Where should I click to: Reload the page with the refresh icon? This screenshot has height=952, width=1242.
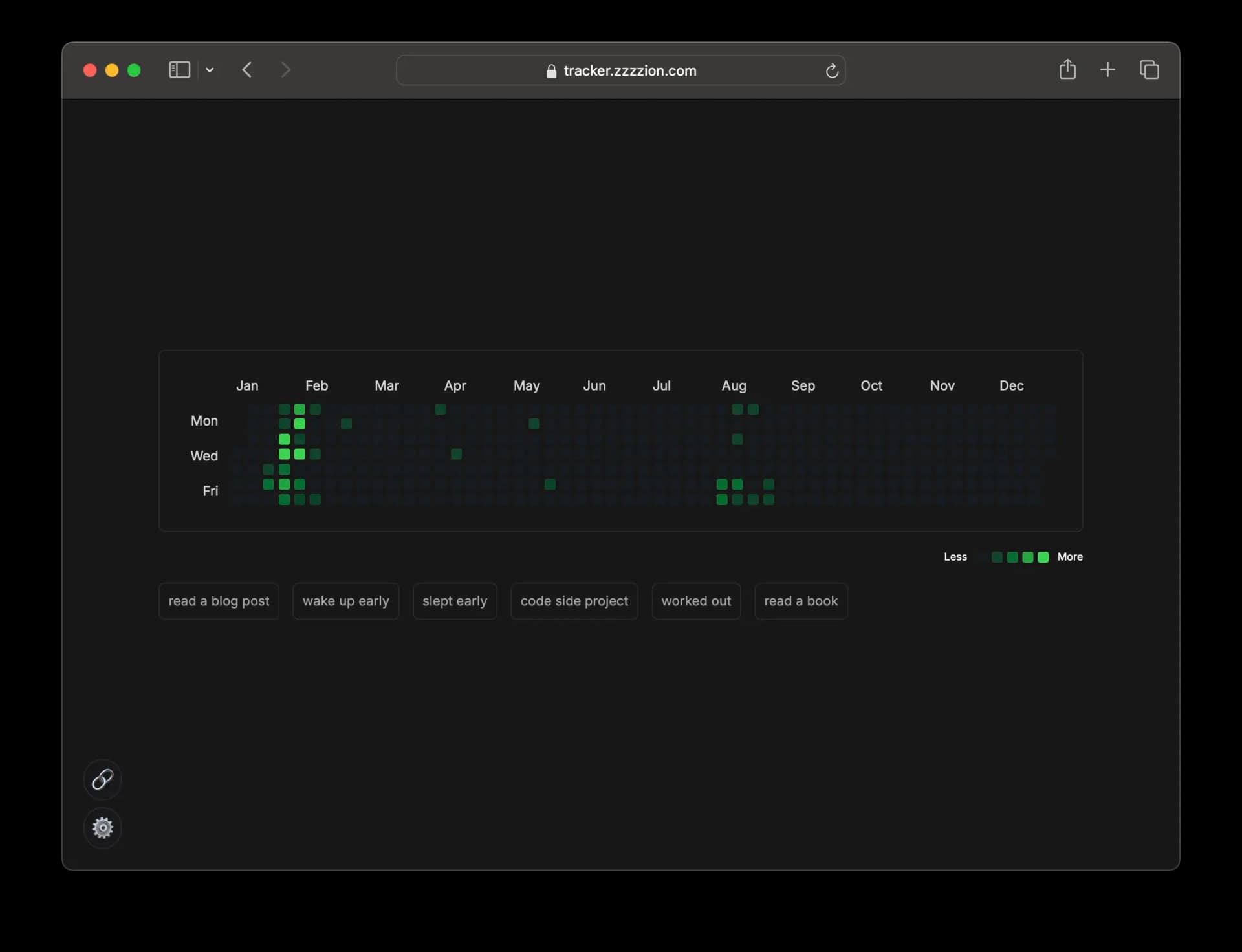click(x=832, y=71)
